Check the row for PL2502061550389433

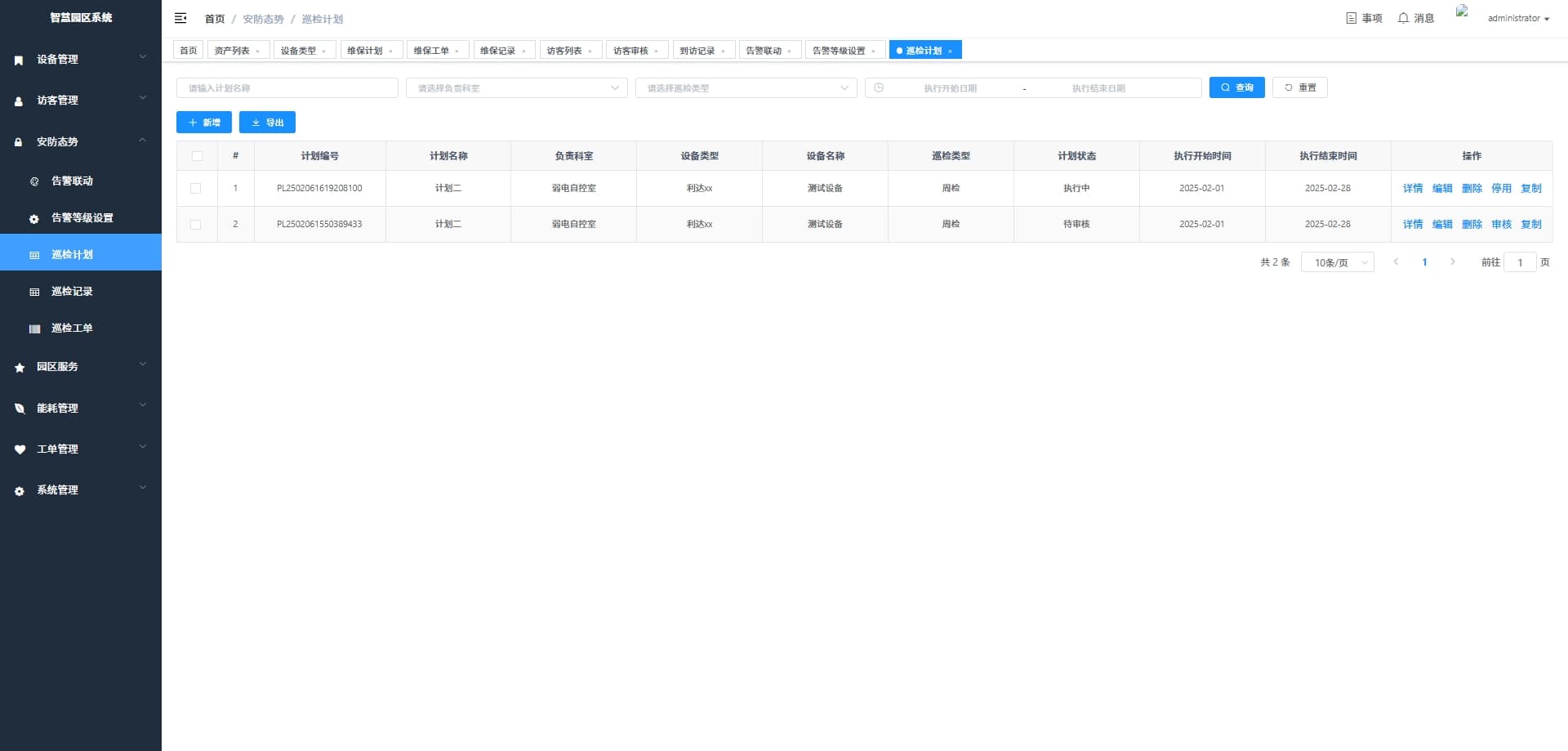click(x=195, y=224)
